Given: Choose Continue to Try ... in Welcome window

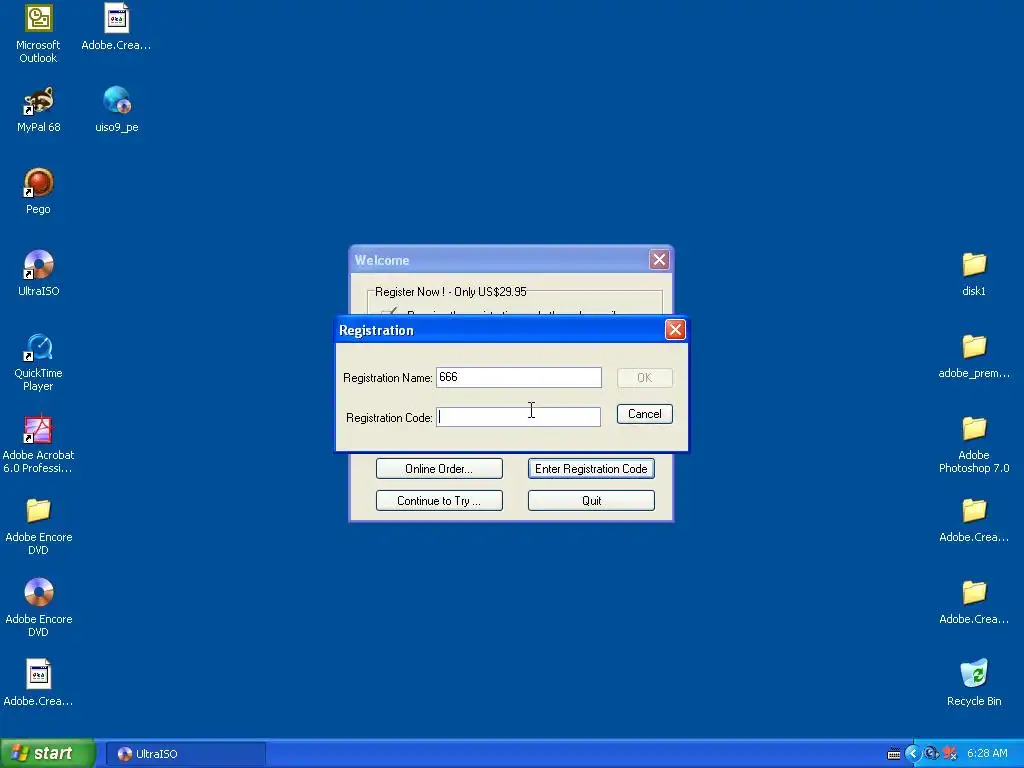Looking at the screenshot, I should (439, 500).
